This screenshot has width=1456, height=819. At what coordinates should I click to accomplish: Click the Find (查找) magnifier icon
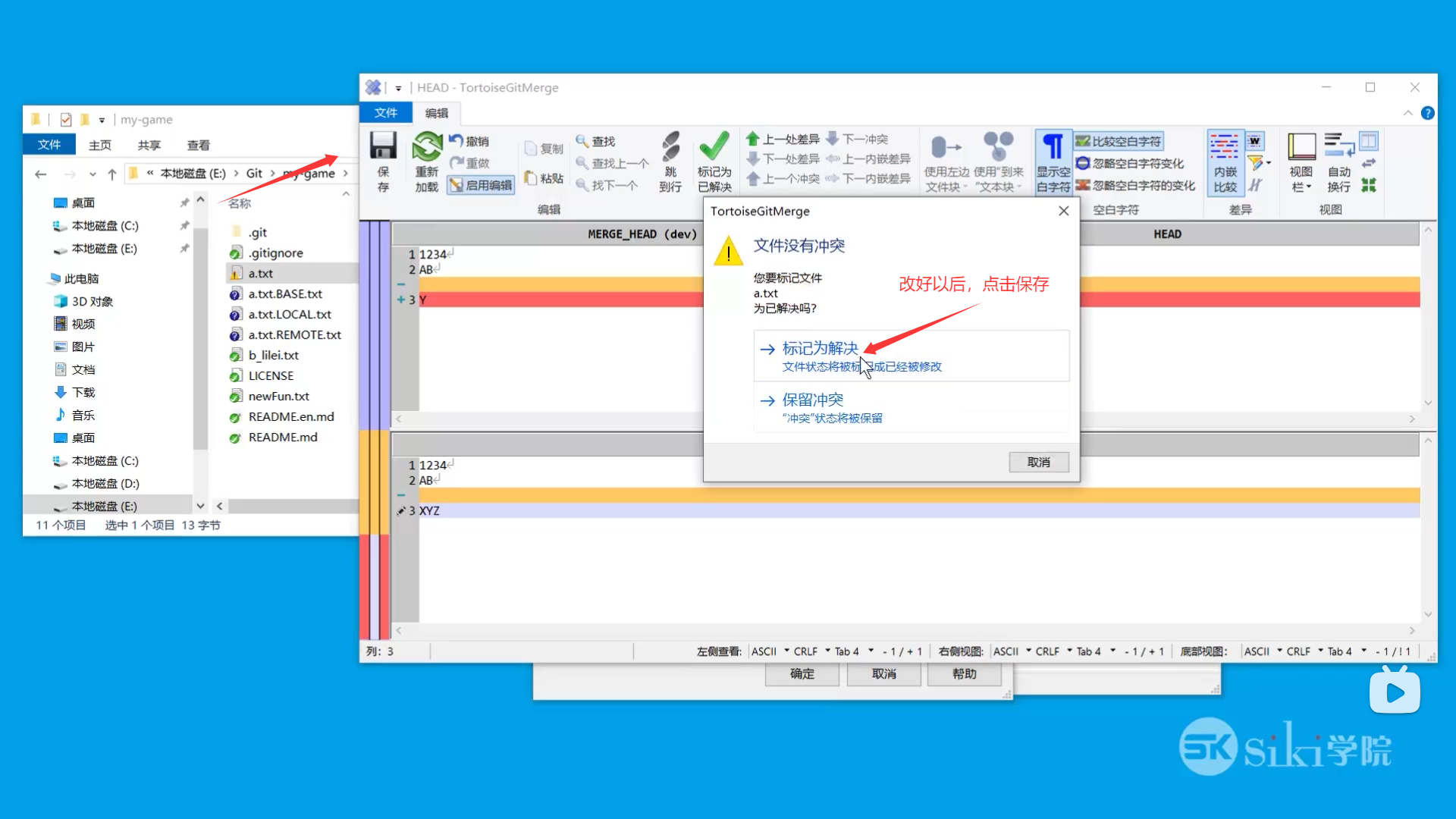(x=582, y=141)
